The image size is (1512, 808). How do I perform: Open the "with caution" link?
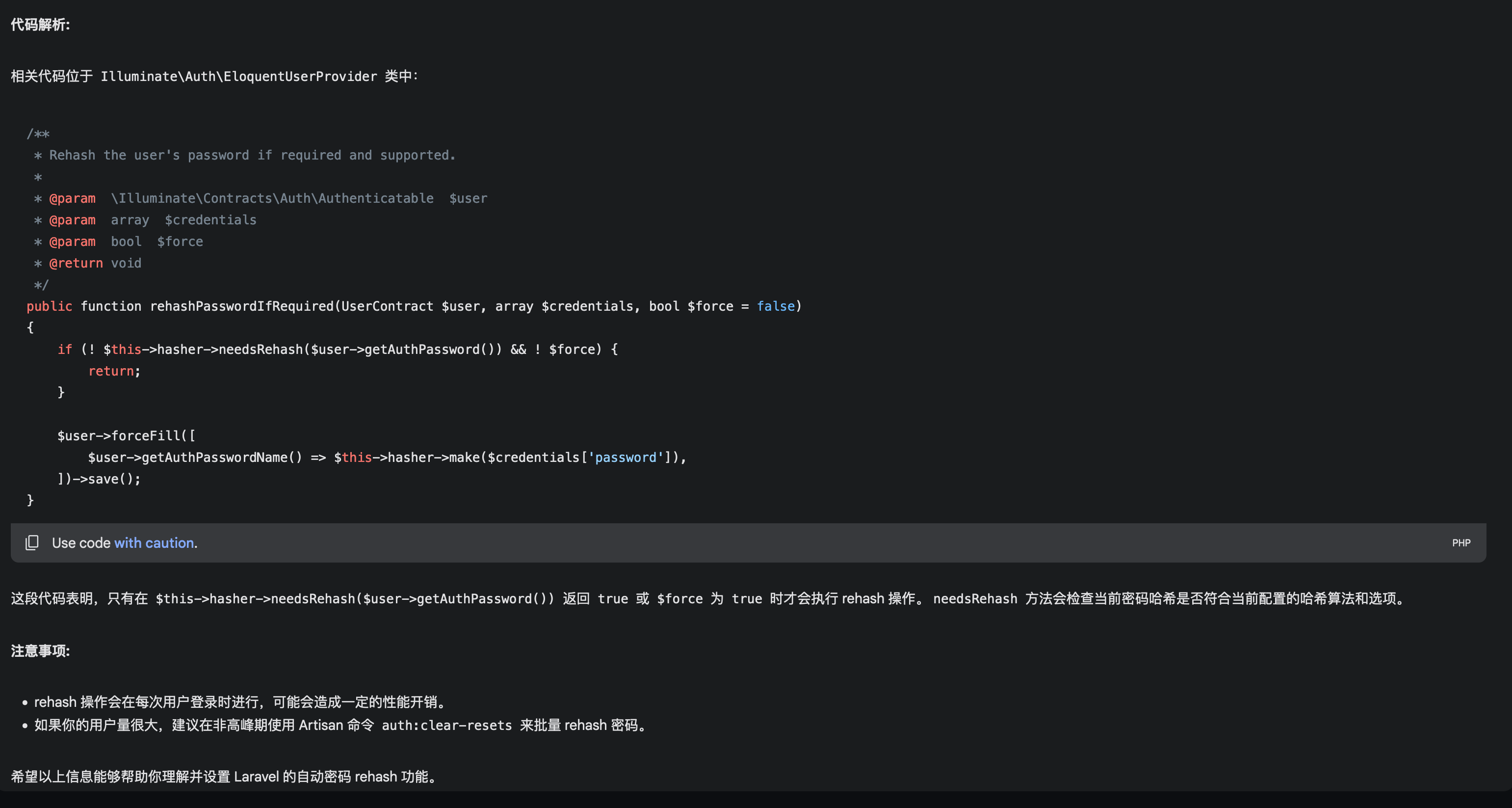tap(154, 543)
